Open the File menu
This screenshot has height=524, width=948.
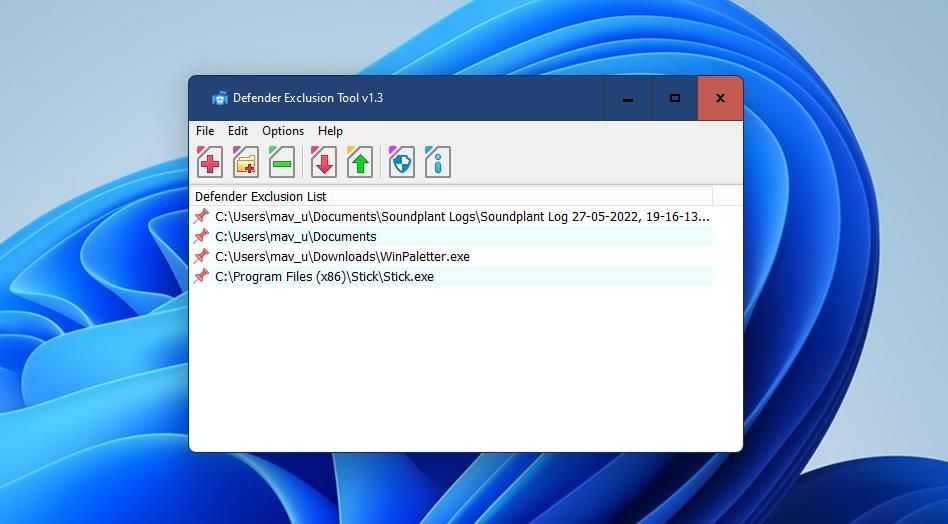[x=205, y=131]
